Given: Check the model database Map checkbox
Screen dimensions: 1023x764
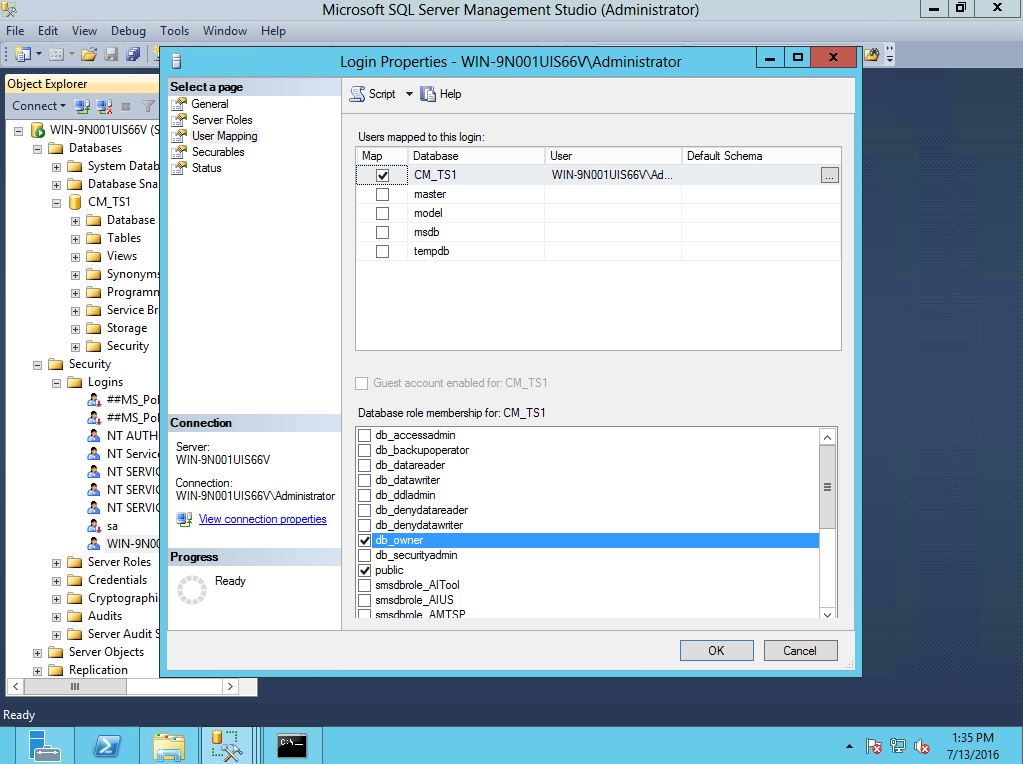Looking at the screenshot, I should point(382,213).
